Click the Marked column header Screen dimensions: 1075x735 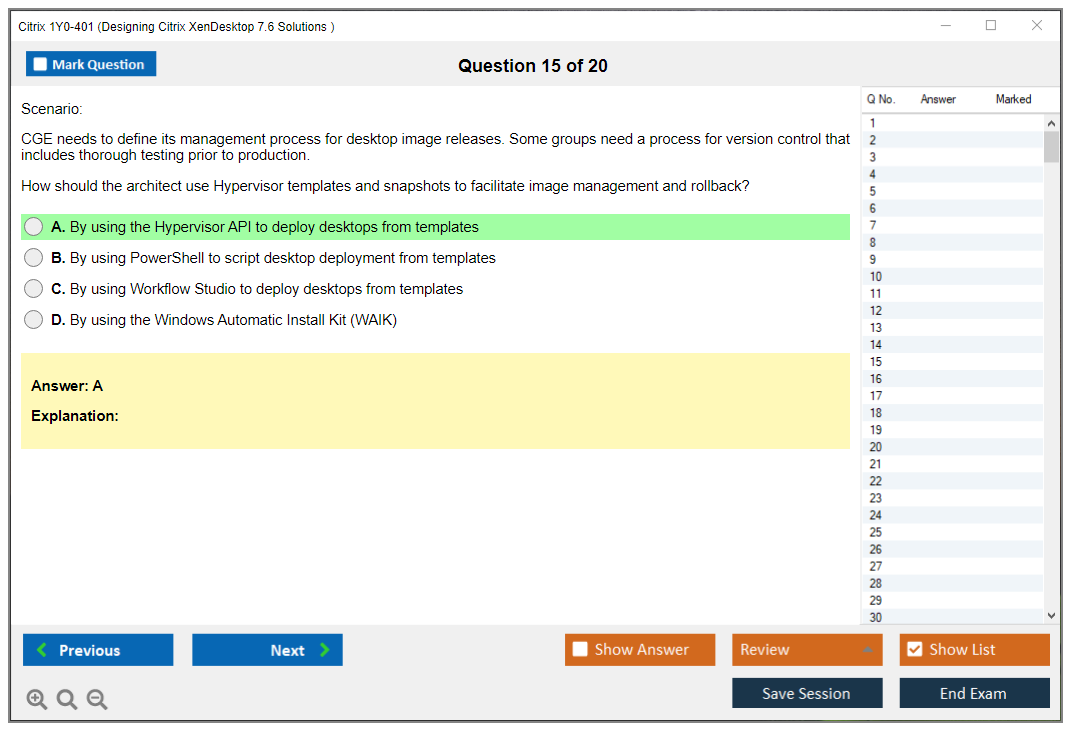[x=1013, y=99]
